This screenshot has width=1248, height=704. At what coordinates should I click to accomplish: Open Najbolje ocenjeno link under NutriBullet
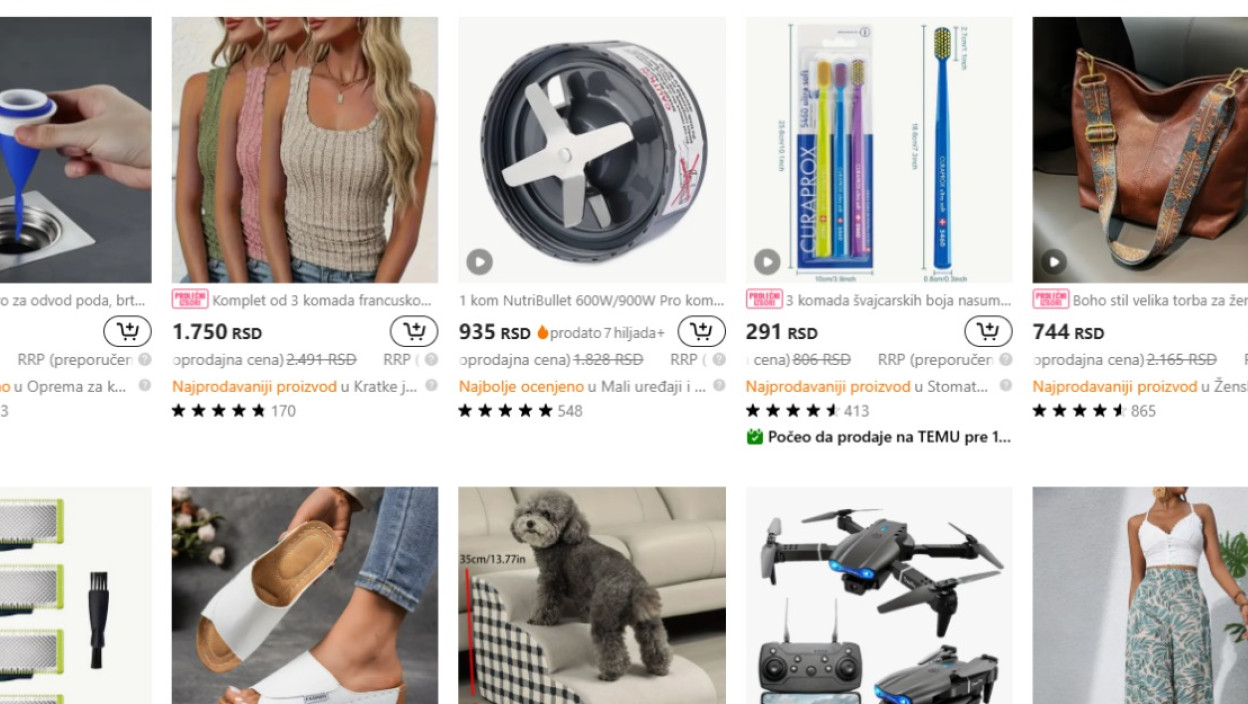[521, 386]
